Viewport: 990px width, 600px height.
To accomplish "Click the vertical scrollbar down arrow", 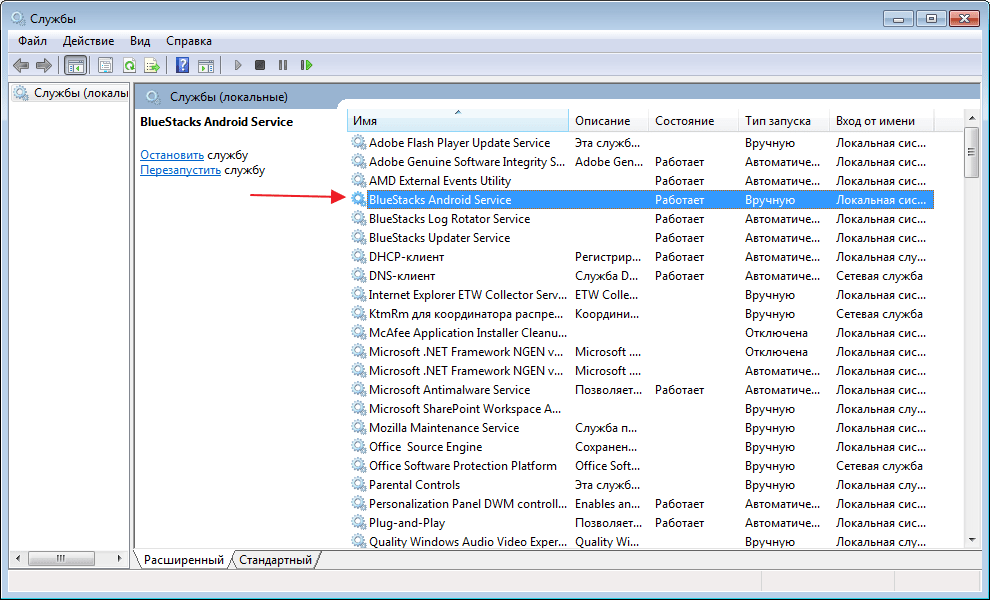I will [971, 540].
